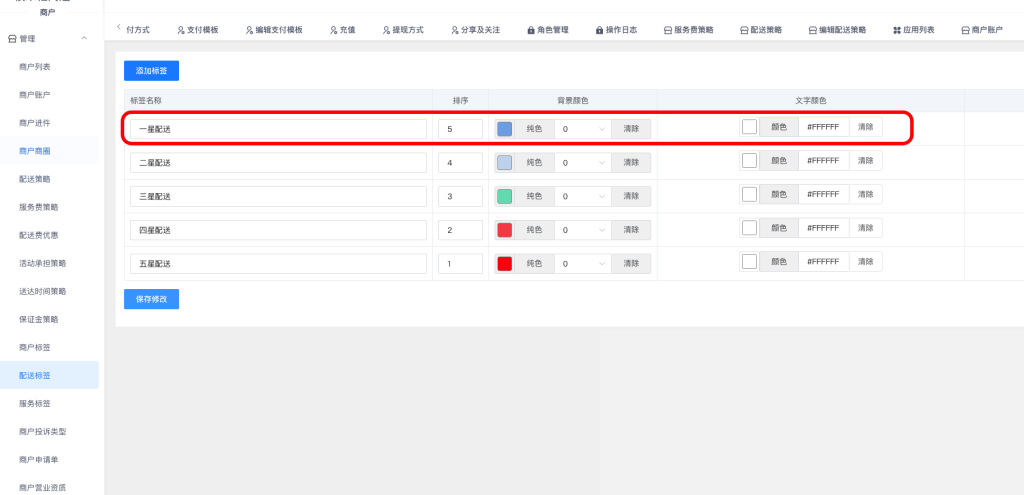Open 商户标签 in the sidebar
The width and height of the screenshot is (1024, 495).
(x=34, y=347)
